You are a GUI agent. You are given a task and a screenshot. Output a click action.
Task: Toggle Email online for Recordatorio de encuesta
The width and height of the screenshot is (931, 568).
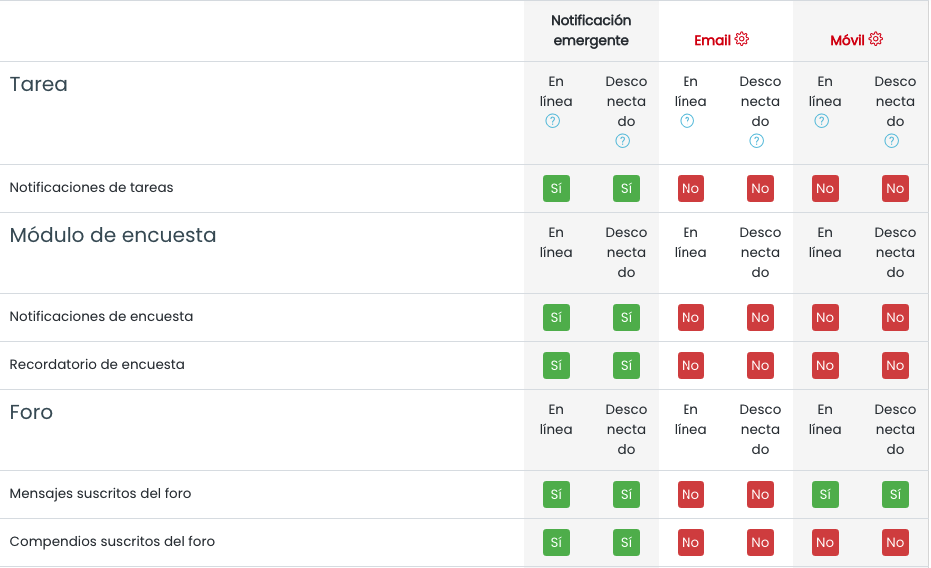[690, 365]
